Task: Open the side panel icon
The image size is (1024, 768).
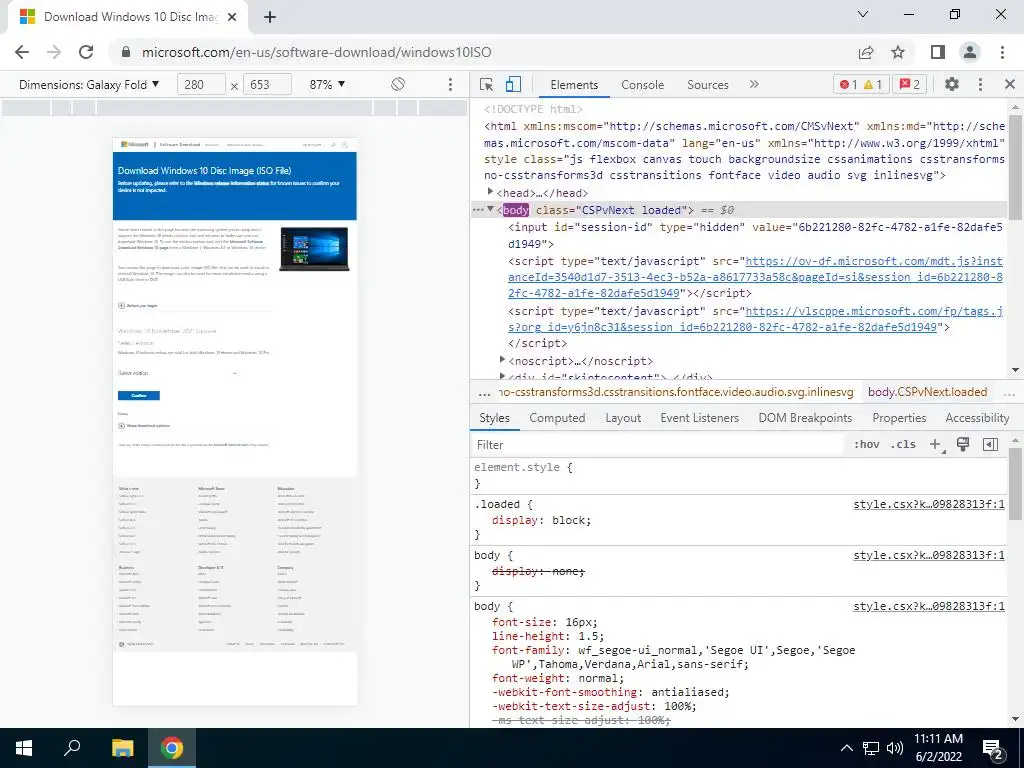Action: 938,52
